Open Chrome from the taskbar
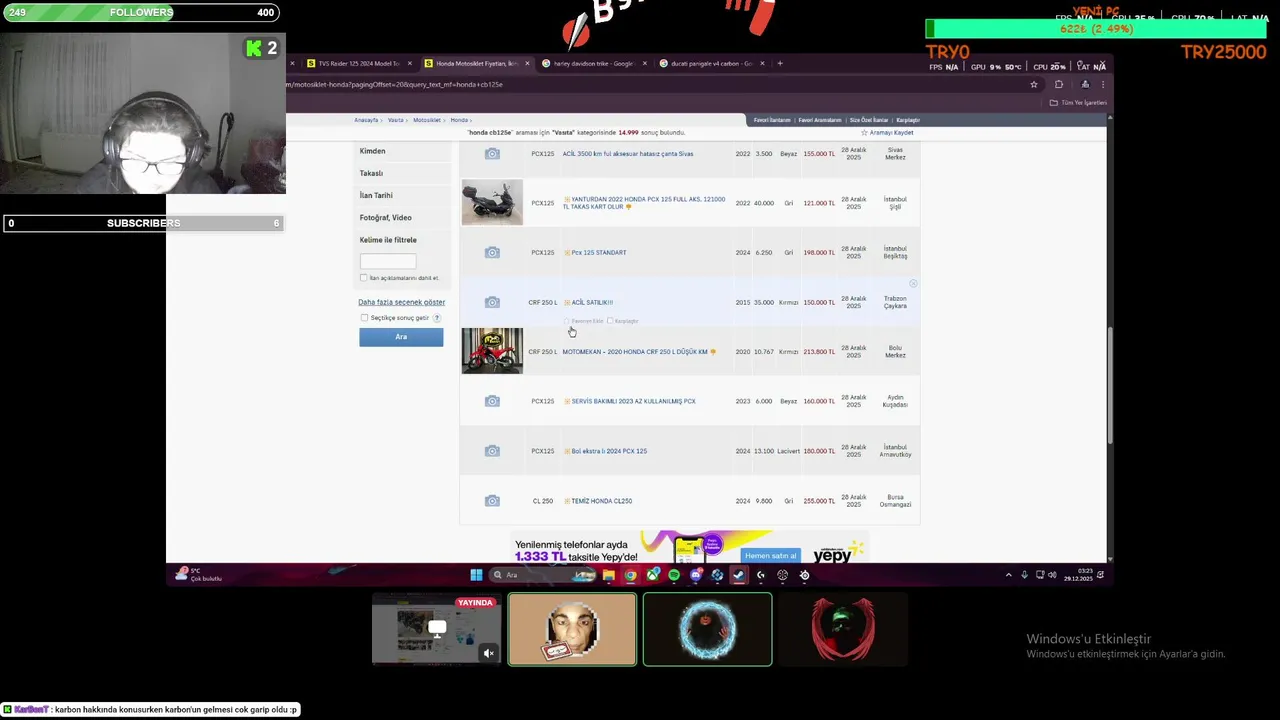The image size is (1280, 720). [630, 575]
